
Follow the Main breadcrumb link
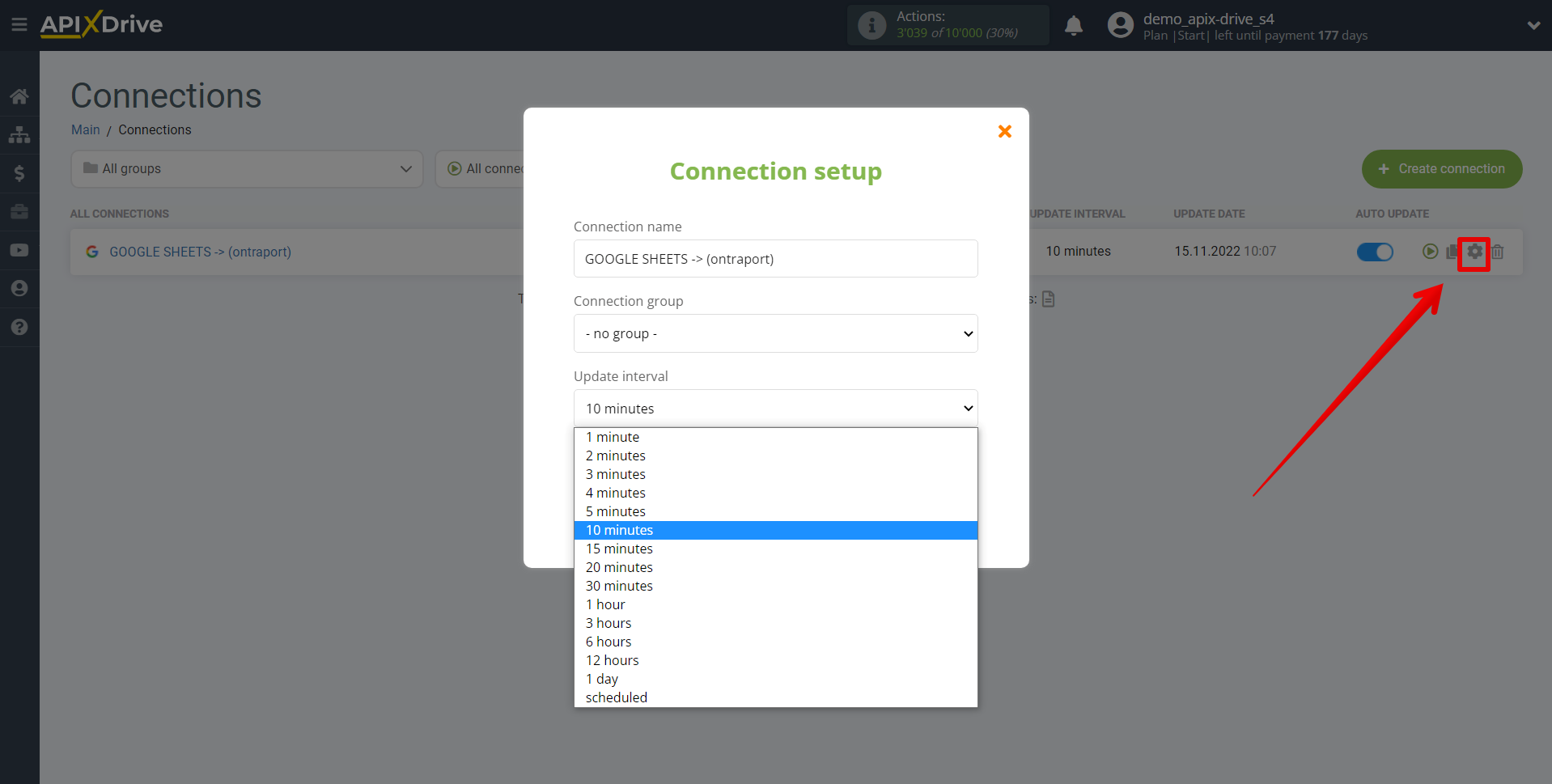click(86, 129)
